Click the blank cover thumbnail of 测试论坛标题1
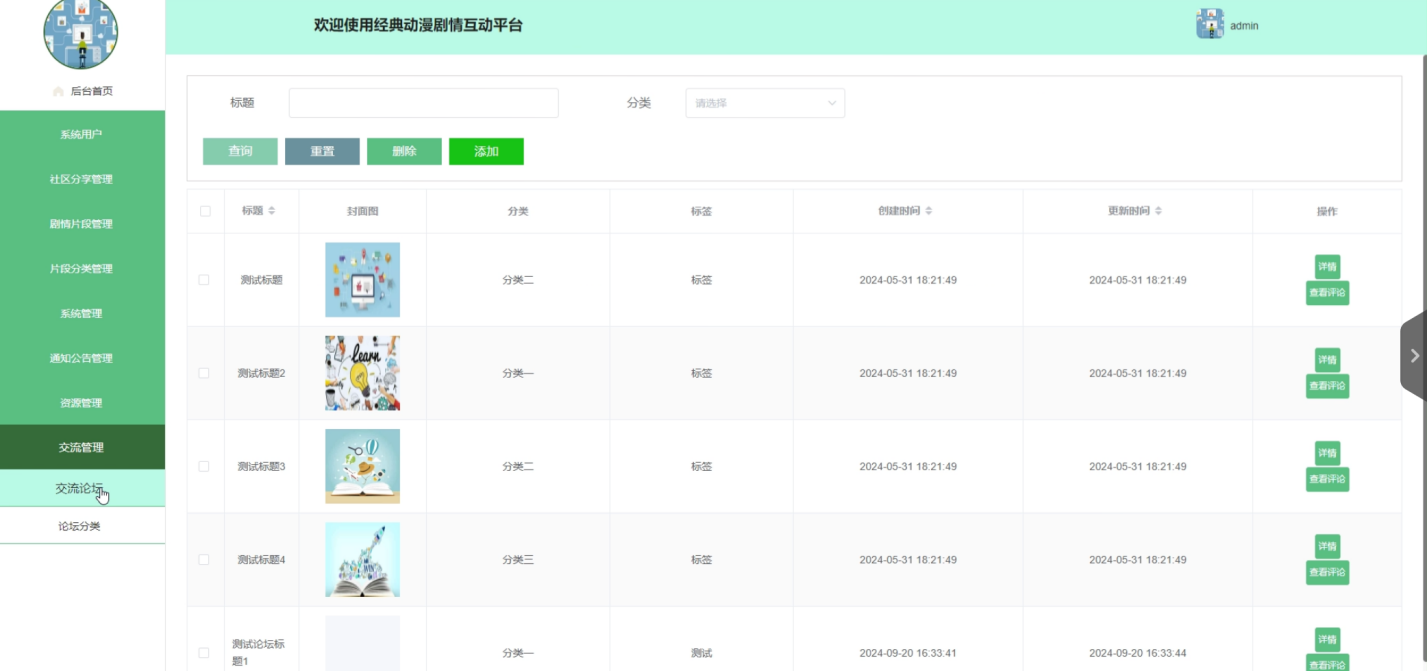Image resolution: width=1427 pixels, height=671 pixels. (x=362, y=644)
